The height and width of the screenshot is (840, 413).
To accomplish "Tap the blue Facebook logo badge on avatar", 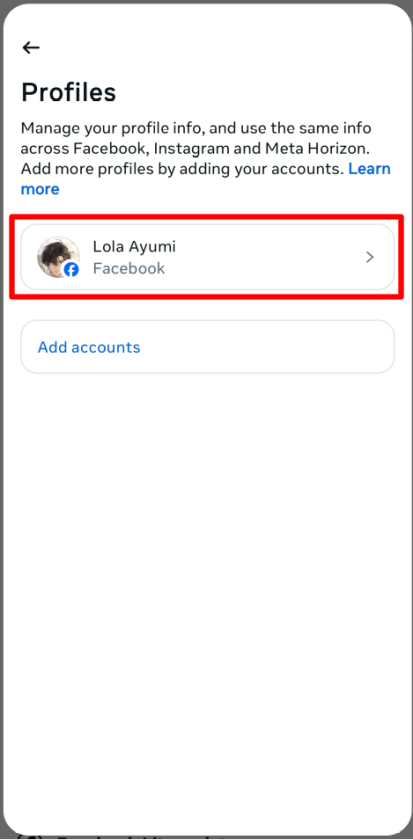I will pos(71,269).
